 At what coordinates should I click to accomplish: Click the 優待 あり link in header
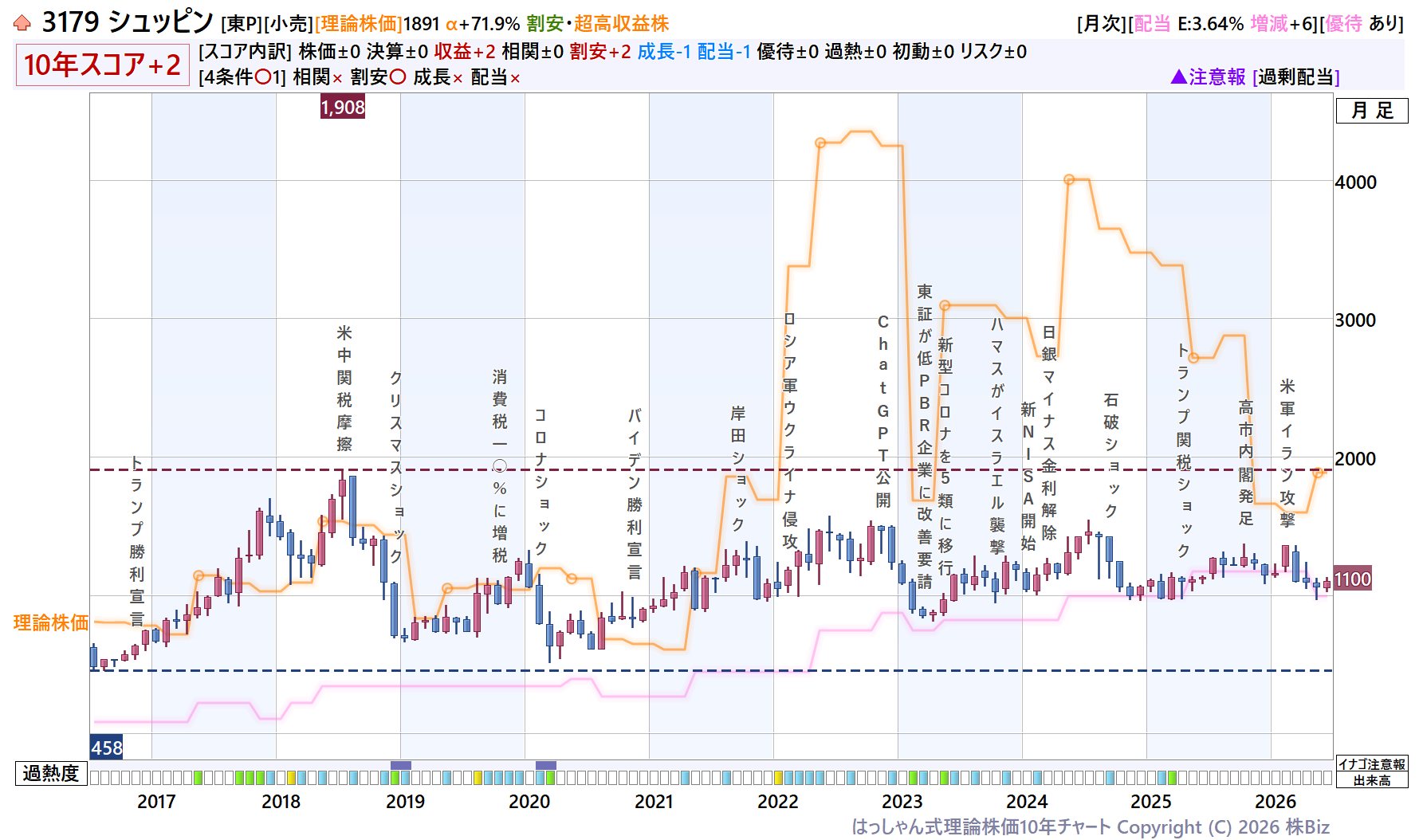[1363, 24]
